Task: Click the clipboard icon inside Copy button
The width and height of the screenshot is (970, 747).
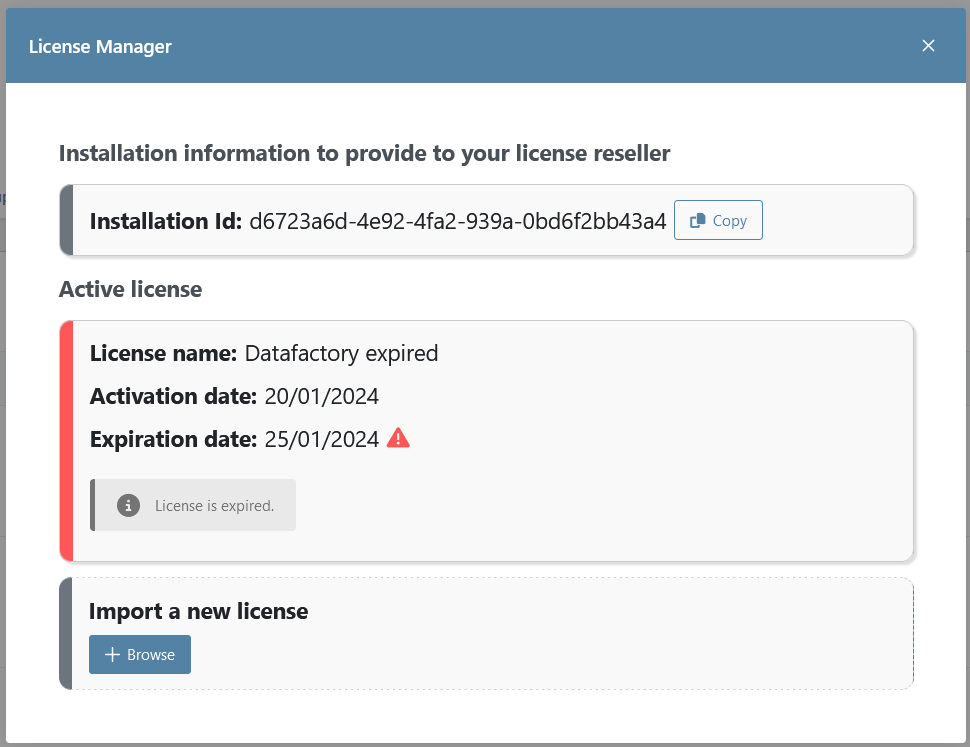Action: pos(699,221)
